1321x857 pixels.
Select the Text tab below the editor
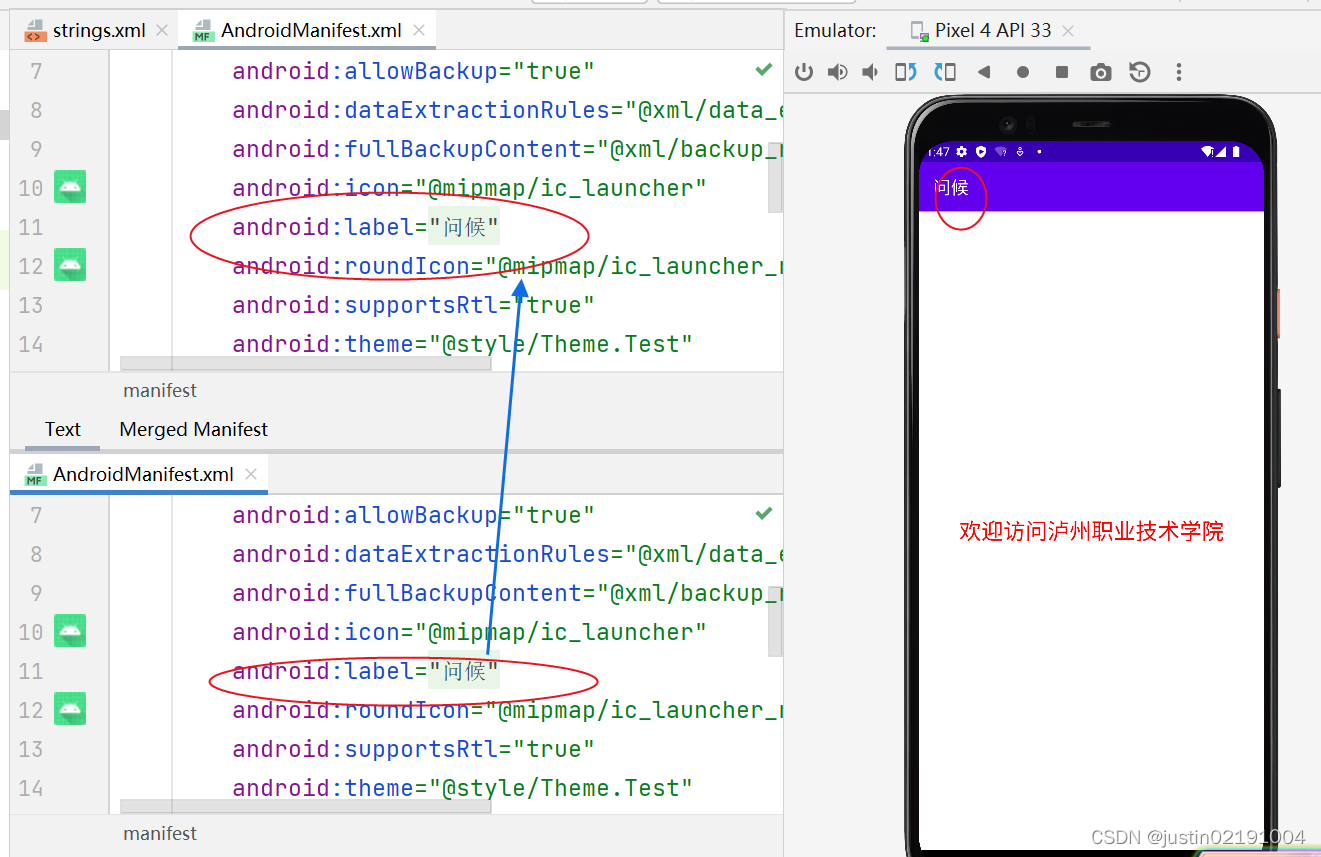point(62,429)
